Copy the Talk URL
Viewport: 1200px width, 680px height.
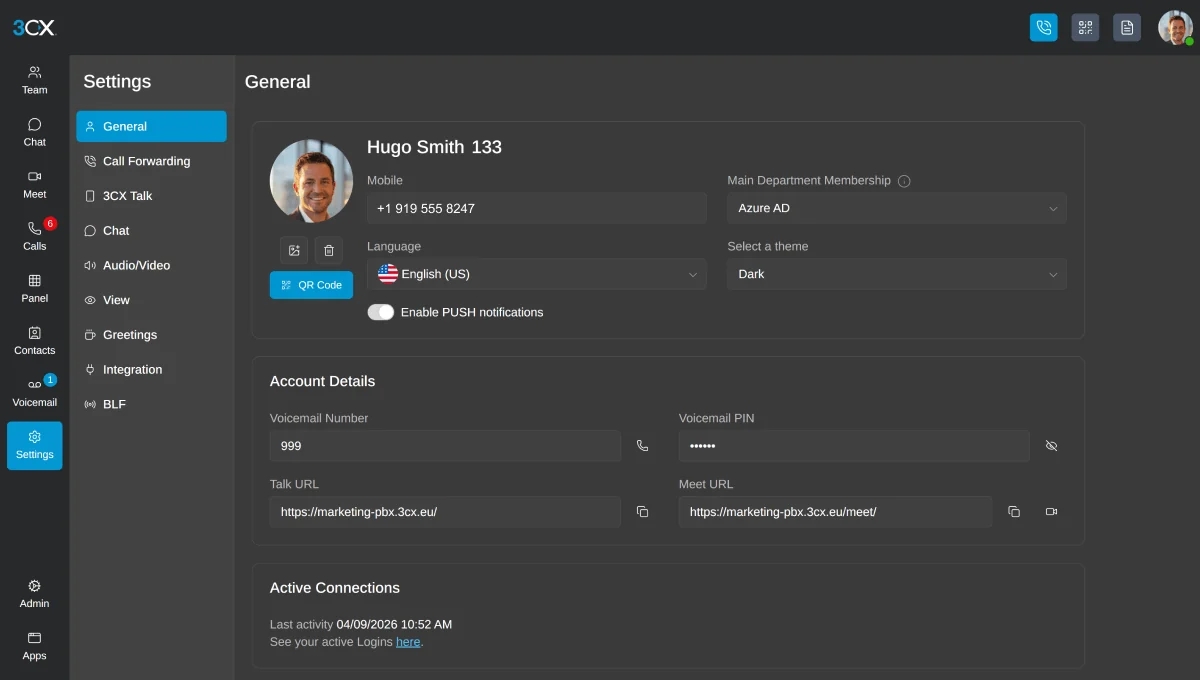point(643,512)
